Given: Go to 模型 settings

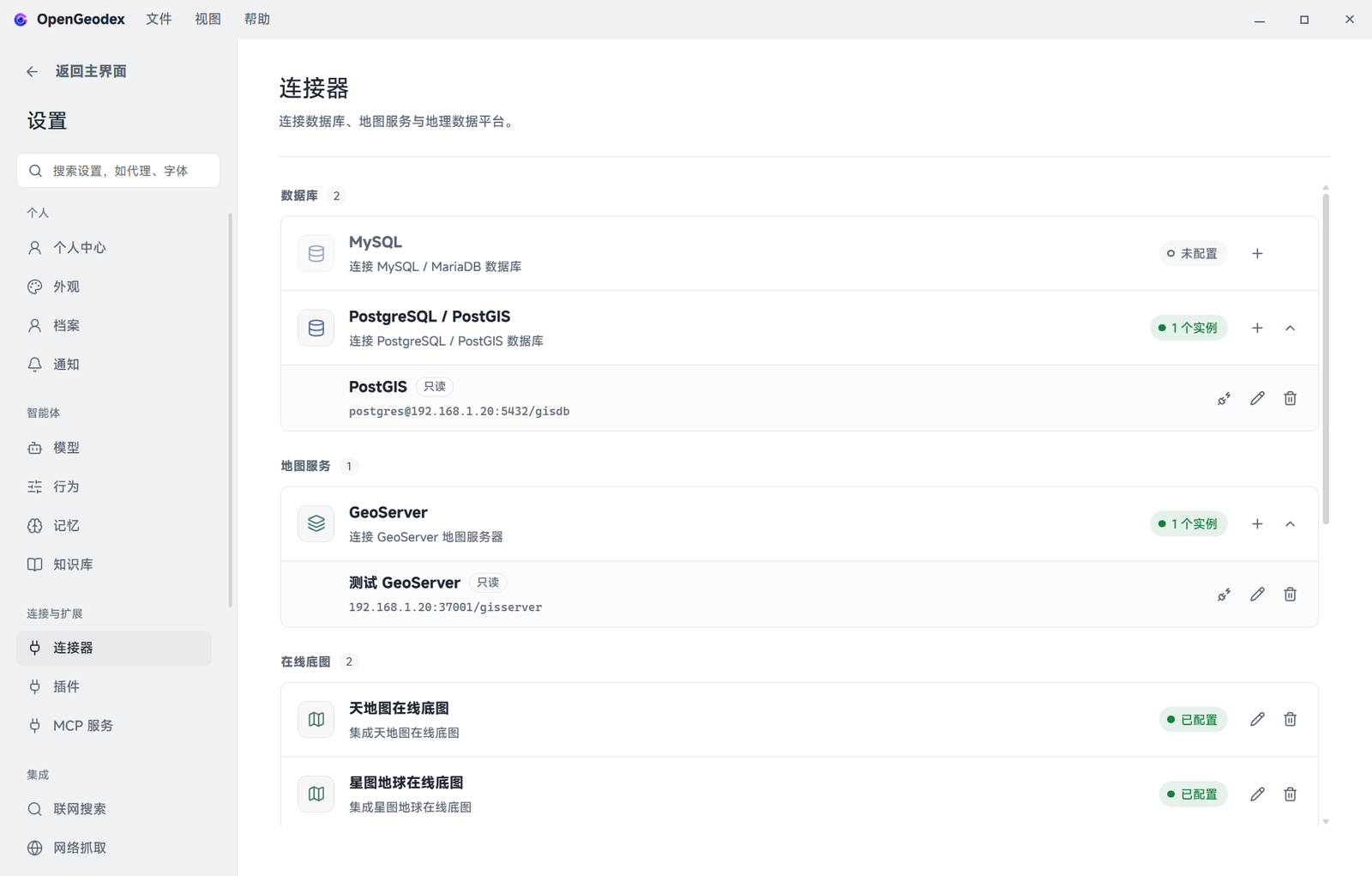Looking at the screenshot, I should point(114,448).
